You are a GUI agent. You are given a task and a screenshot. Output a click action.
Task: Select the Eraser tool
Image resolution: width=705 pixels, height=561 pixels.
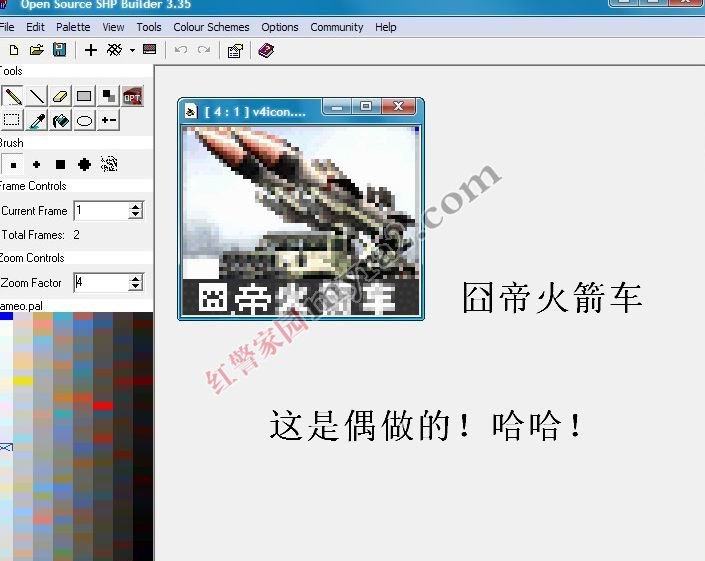coord(60,96)
